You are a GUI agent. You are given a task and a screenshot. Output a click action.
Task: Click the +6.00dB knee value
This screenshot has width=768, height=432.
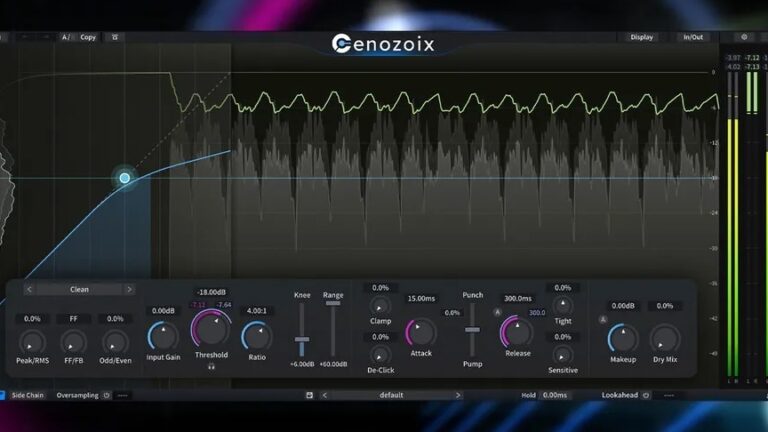(302, 364)
